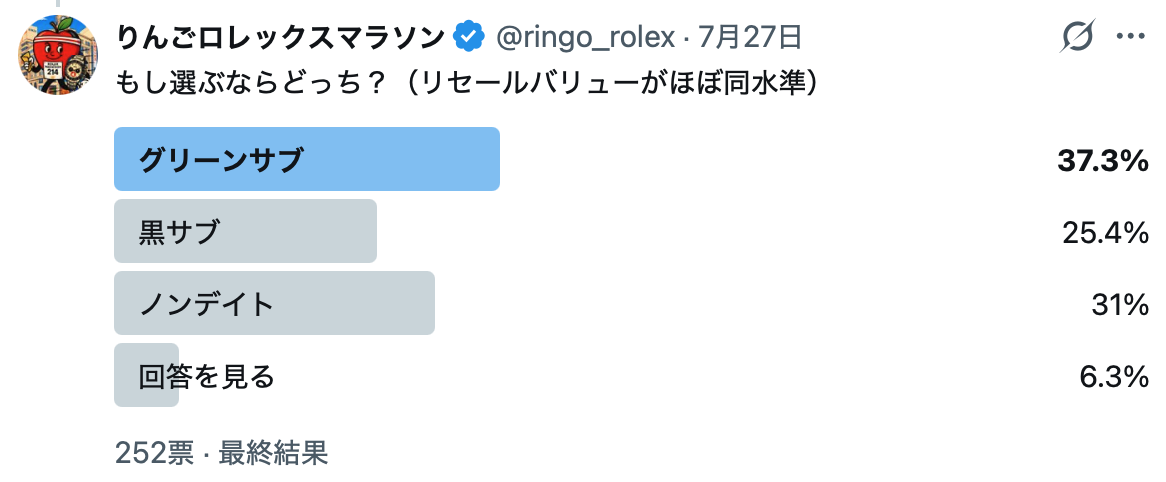The width and height of the screenshot is (1166, 482).
Task: Open the Grok slashed-circle icon
Action: click(x=1078, y=36)
